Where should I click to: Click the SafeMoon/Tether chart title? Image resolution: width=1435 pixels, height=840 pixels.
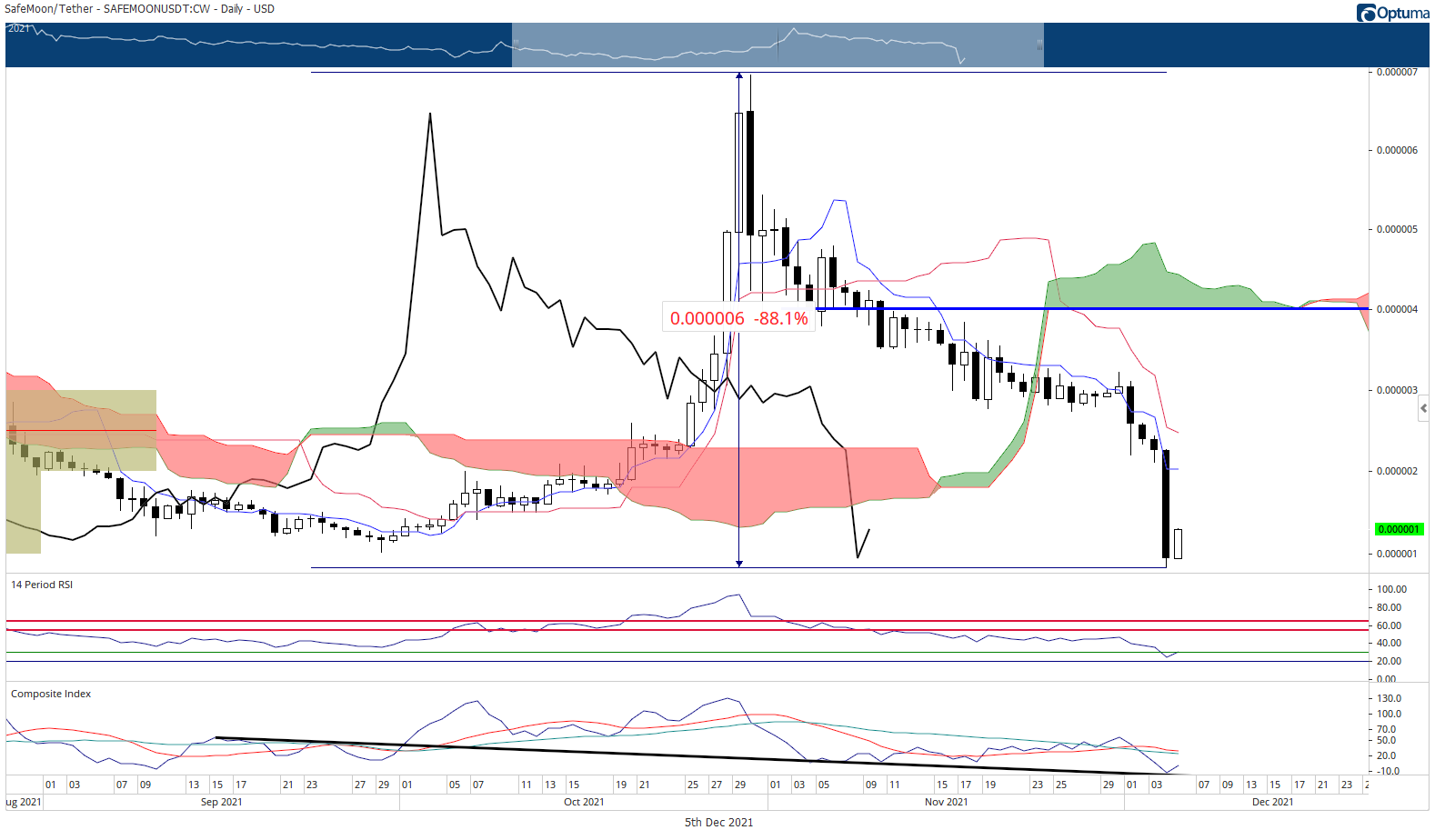[x=139, y=9]
